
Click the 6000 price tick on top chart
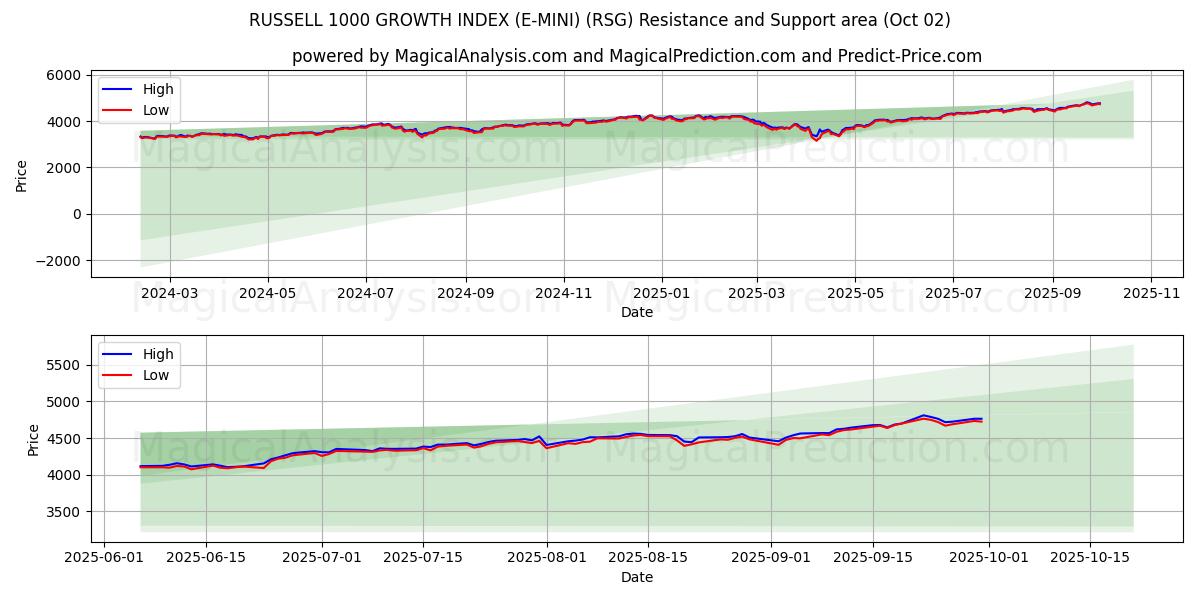[63, 75]
